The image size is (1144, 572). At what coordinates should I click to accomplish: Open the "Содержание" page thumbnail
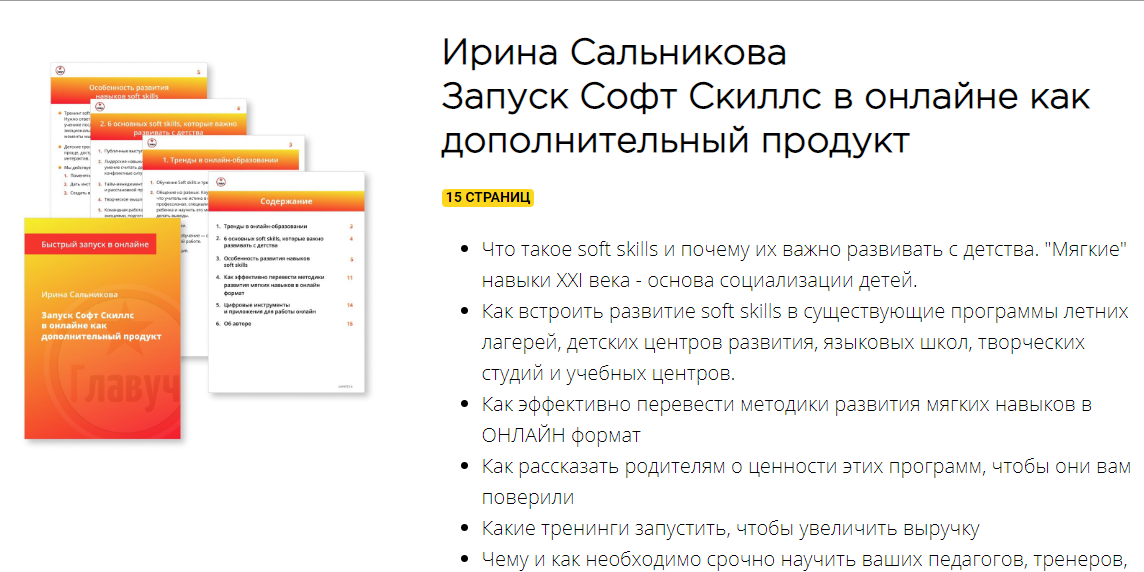pyautogui.click(x=286, y=283)
